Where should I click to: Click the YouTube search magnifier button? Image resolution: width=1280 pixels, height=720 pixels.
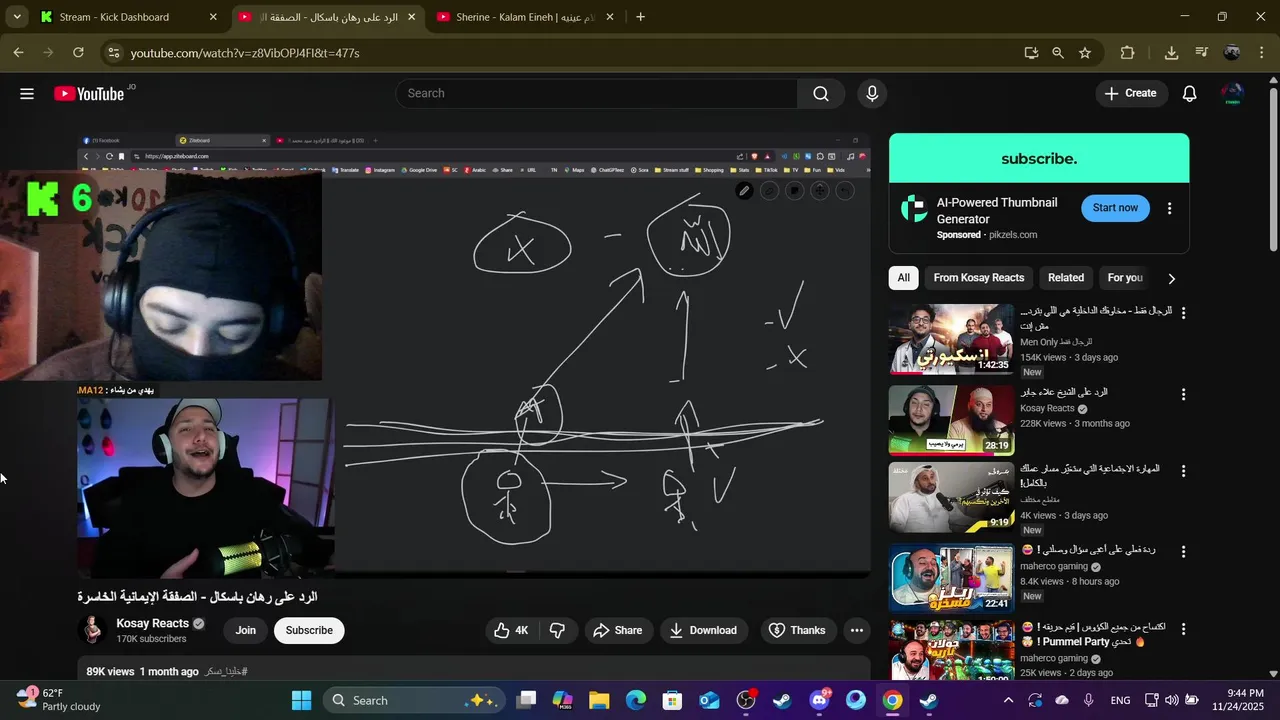(821, 93)
